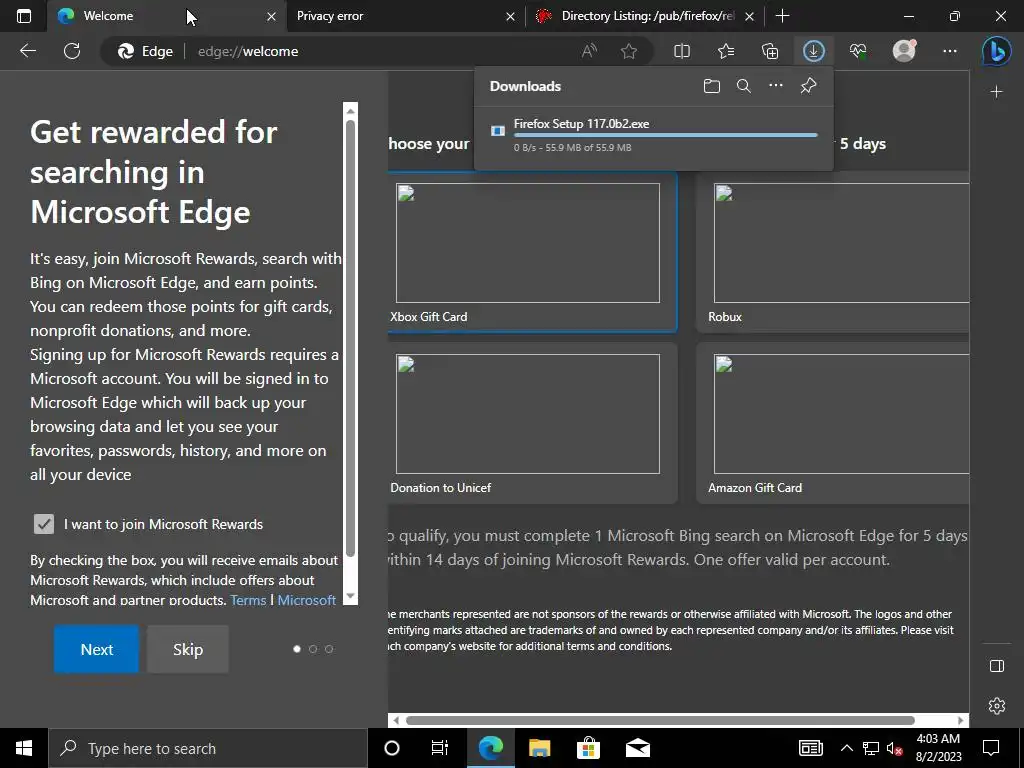Open more options in Downloads panel

[x=776, y=86]
